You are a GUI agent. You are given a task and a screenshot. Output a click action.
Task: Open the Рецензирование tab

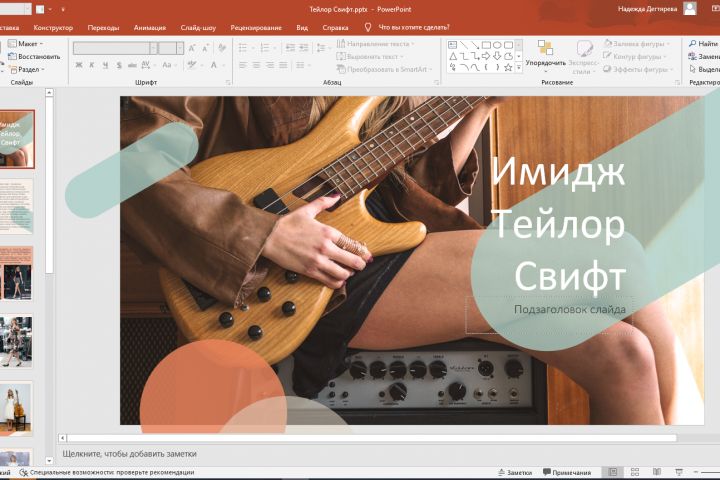coord(256,28)
